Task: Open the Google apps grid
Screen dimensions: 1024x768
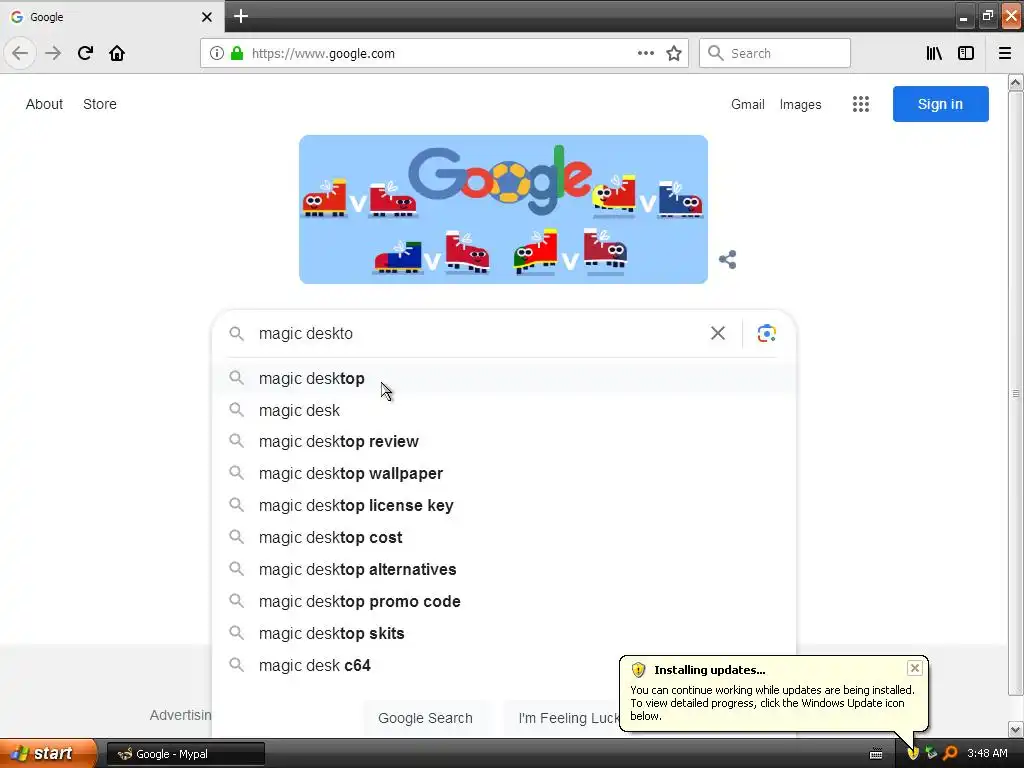Action: pyautogui.click(x=861, y=104)
